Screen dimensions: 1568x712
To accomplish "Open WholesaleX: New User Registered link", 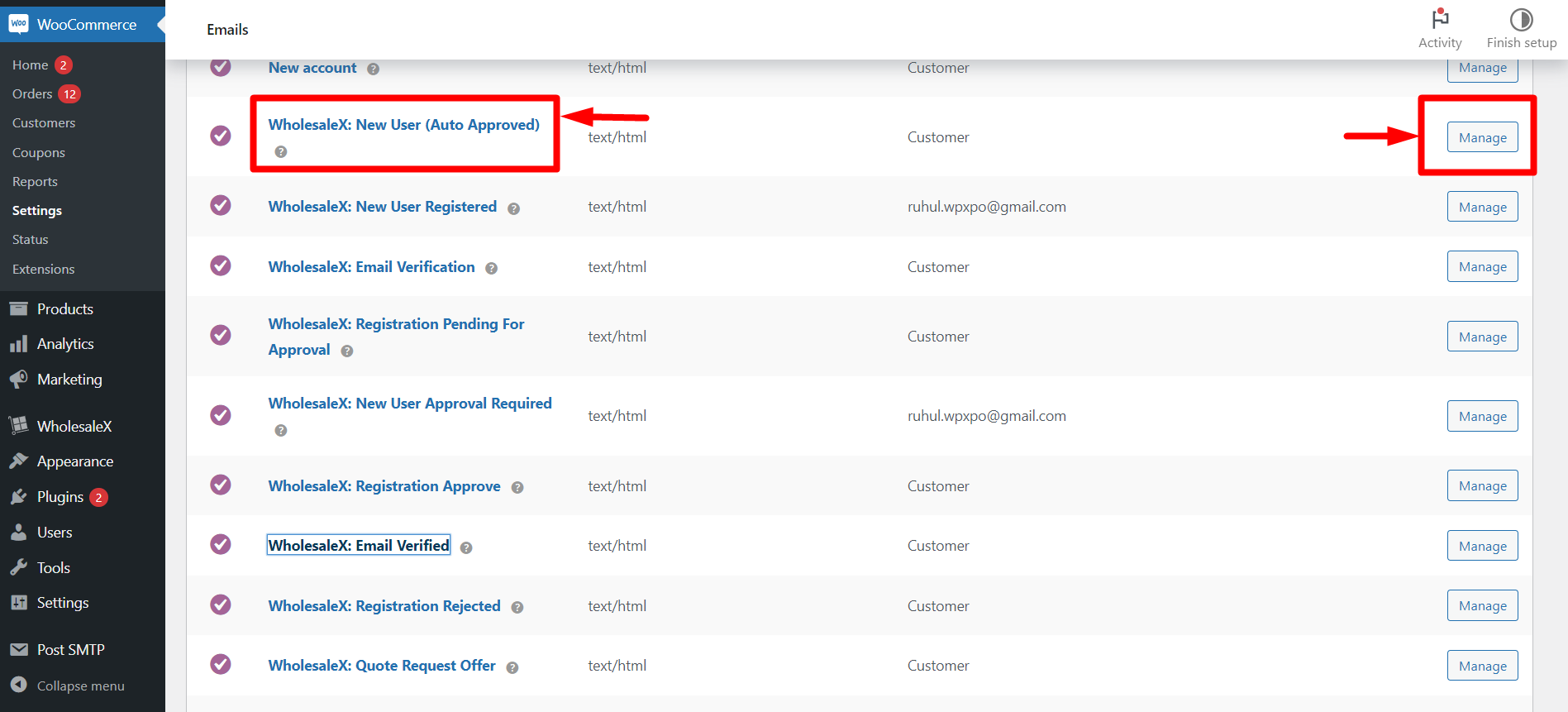I will click(383, 207).
